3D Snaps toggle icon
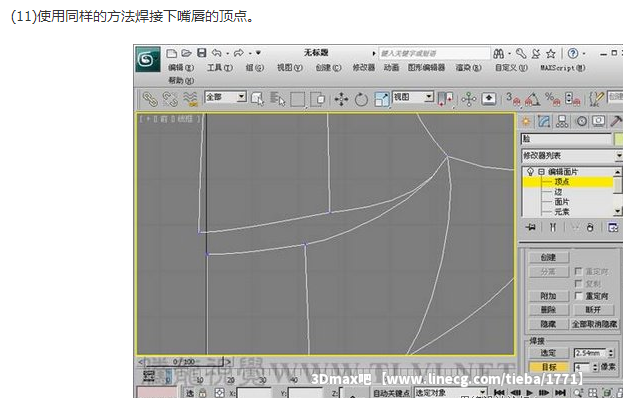Image resolution: width=623 pixels, height=398 pixels. (513, 99)
